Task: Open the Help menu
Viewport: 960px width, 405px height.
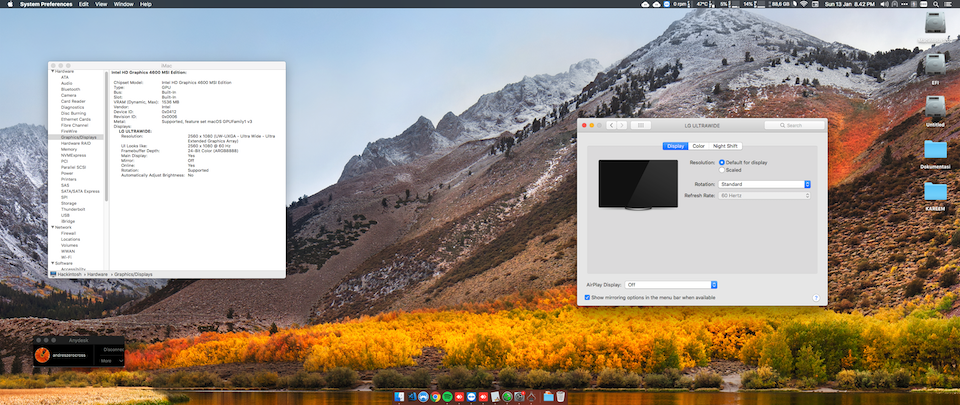Action: 146,4
